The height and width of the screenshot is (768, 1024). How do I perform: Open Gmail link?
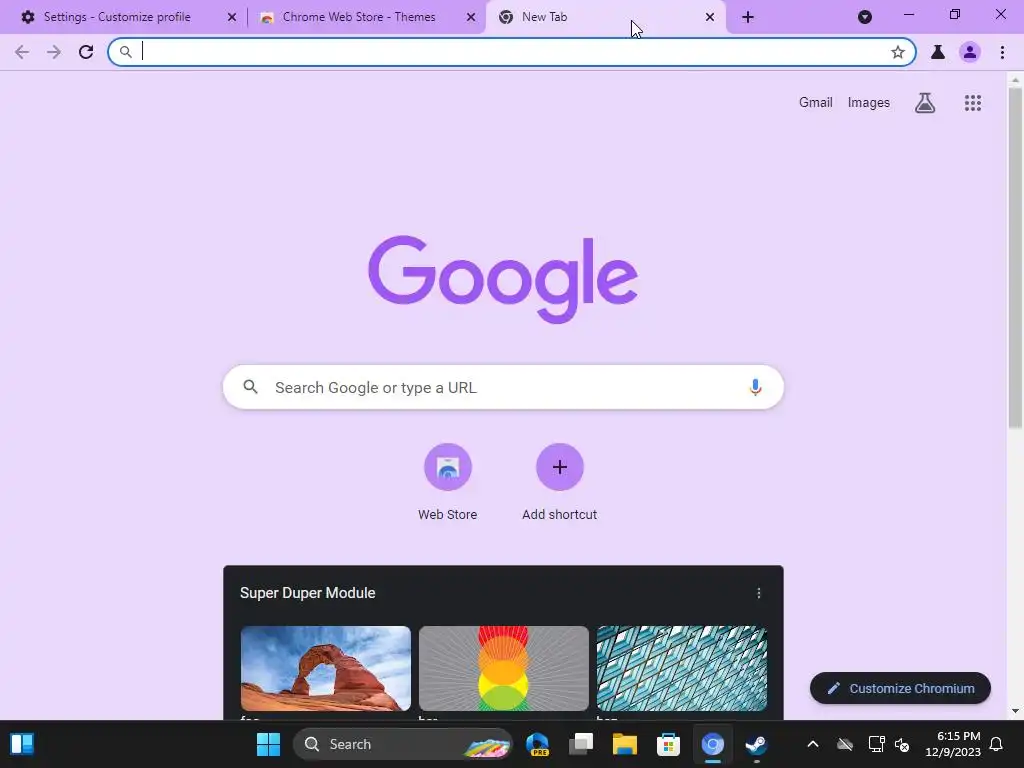(x=816, y=103)
